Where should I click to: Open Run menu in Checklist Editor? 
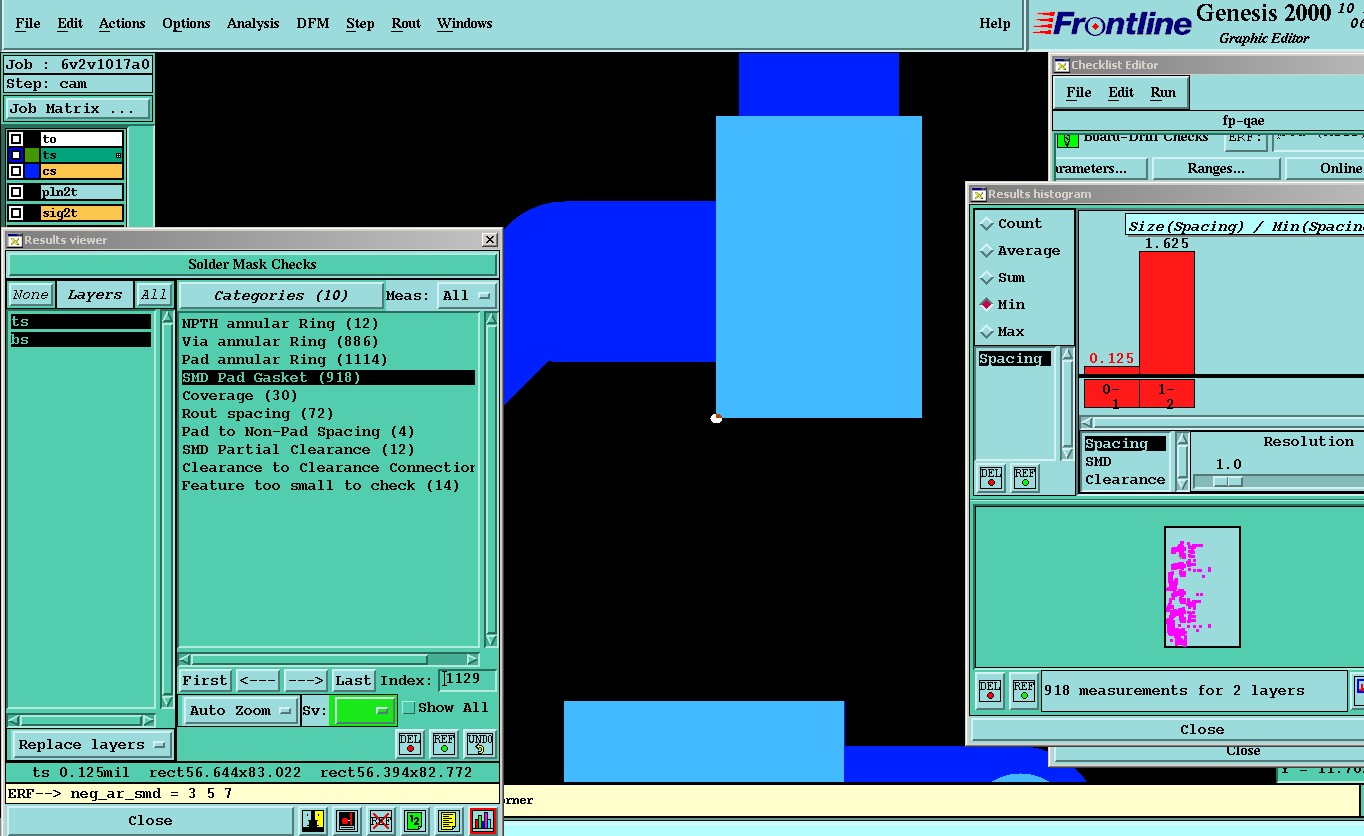1163,92
